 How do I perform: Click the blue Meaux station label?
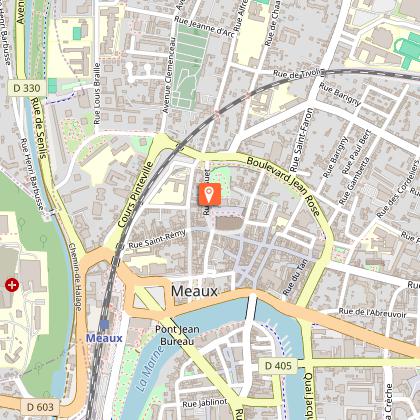pyautogui.click(x=104, y=338)
